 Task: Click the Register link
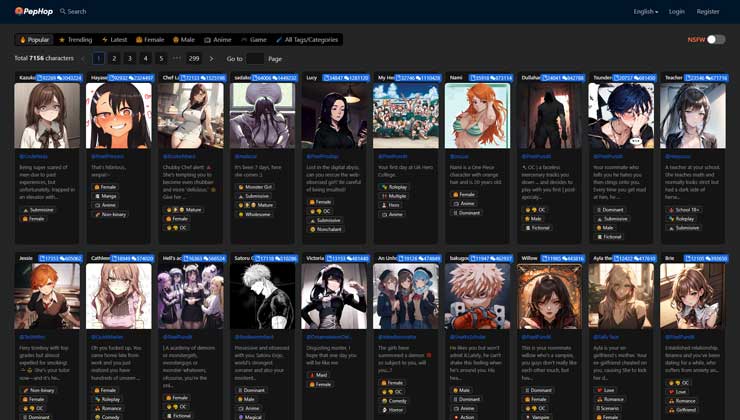(x=708, y=12)
